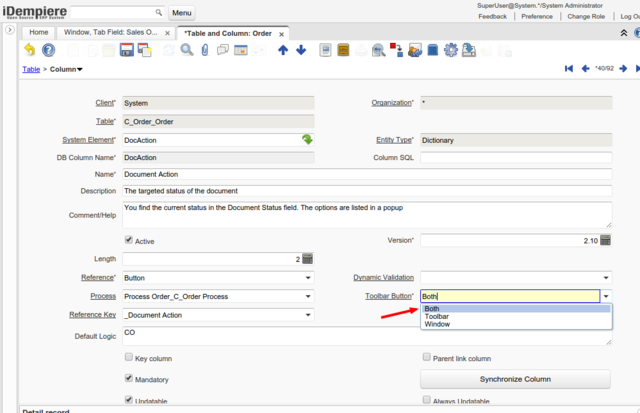Select Toolbar from the Toolbar Button list
This screenshot has width=640, height=413.
[x=436, y=316]
